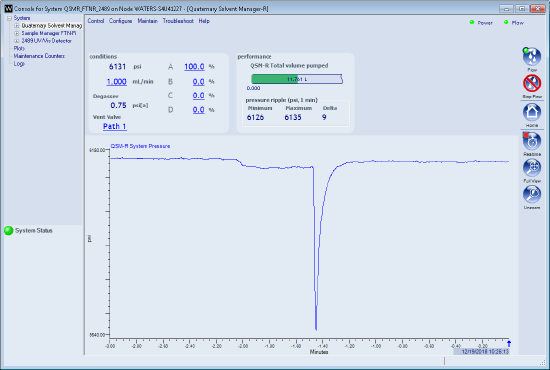Open the Help menu
This screenshot has width=550, height=370.
tap(204, 21)
